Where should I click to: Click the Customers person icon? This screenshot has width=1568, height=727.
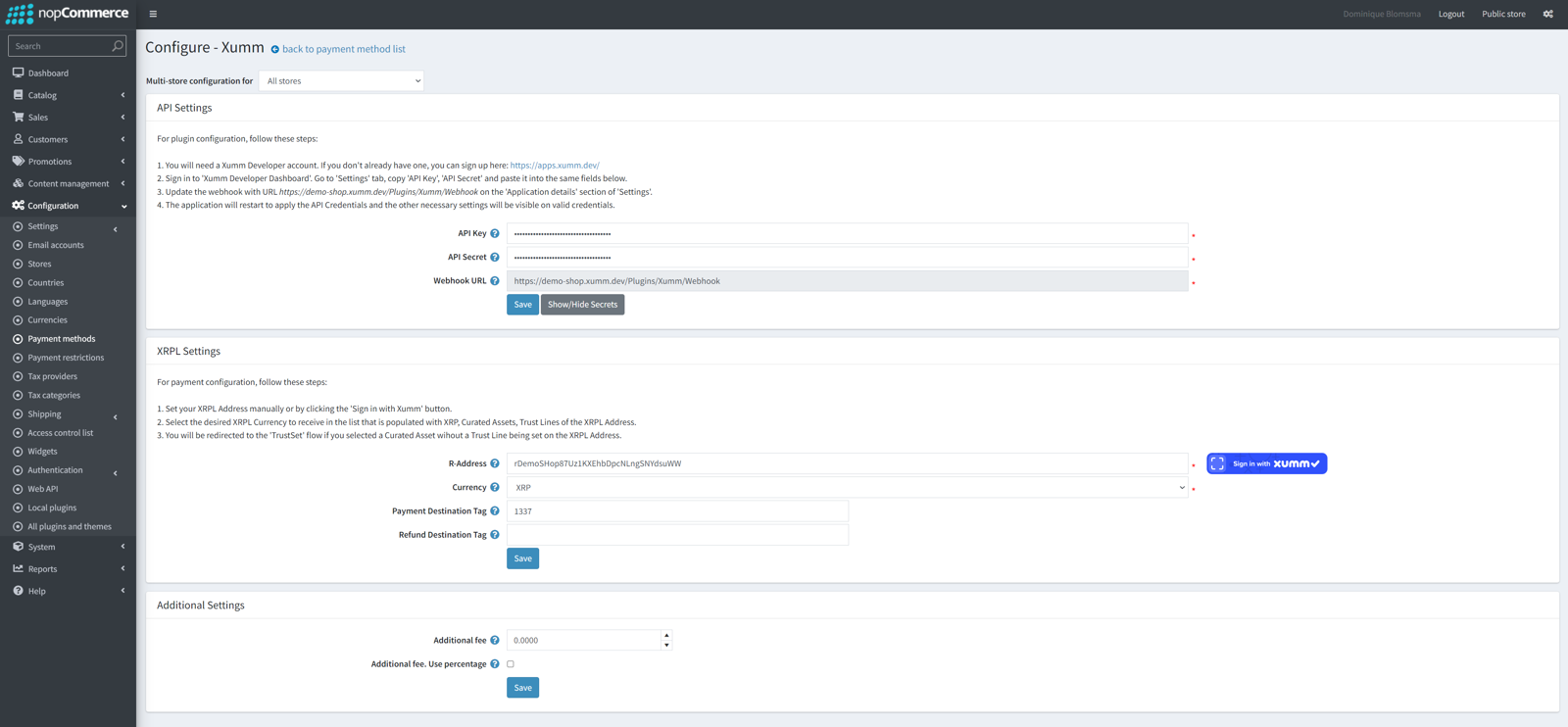[18, 139]
